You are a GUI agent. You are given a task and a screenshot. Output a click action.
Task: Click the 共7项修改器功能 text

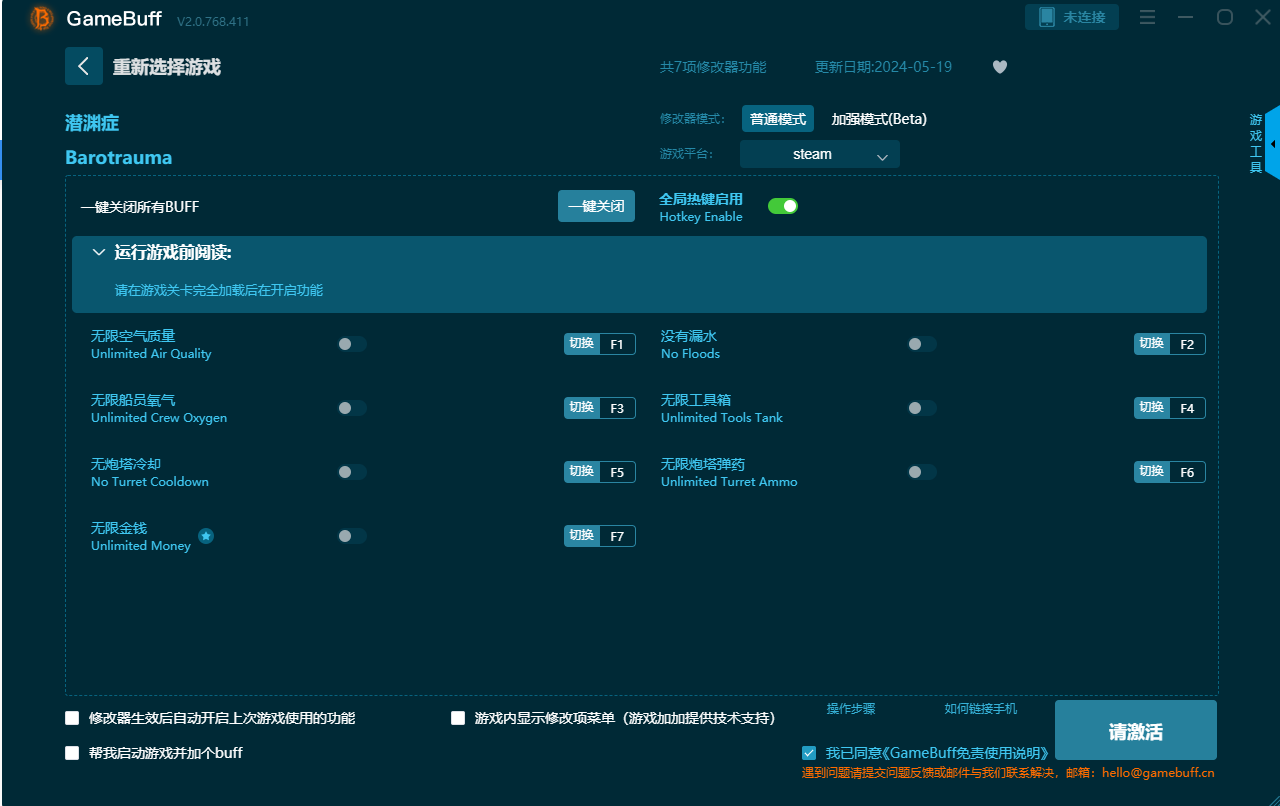(713, 67)
